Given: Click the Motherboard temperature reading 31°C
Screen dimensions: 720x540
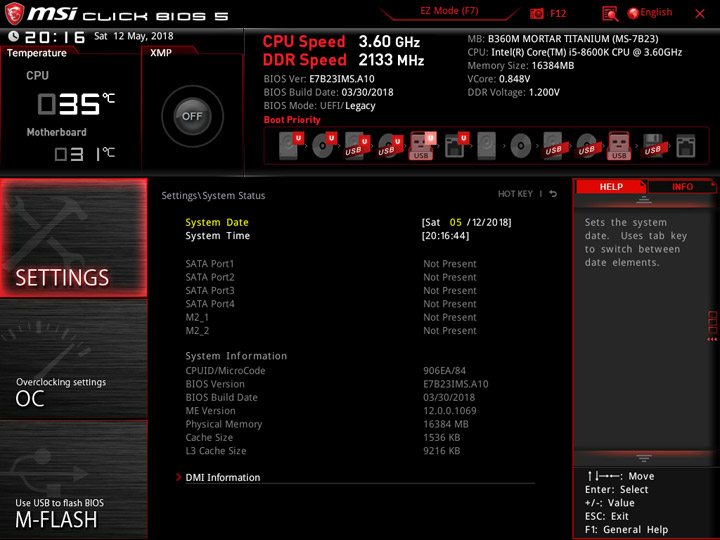Looking at the screenshot, I should pyautogui.click(x=84, y=154).
